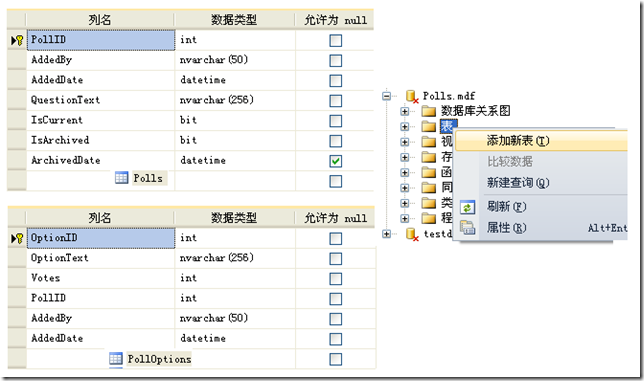Click the folder icon of the 同 node
The height and width of the screenshot is (381, 644).
428,188
